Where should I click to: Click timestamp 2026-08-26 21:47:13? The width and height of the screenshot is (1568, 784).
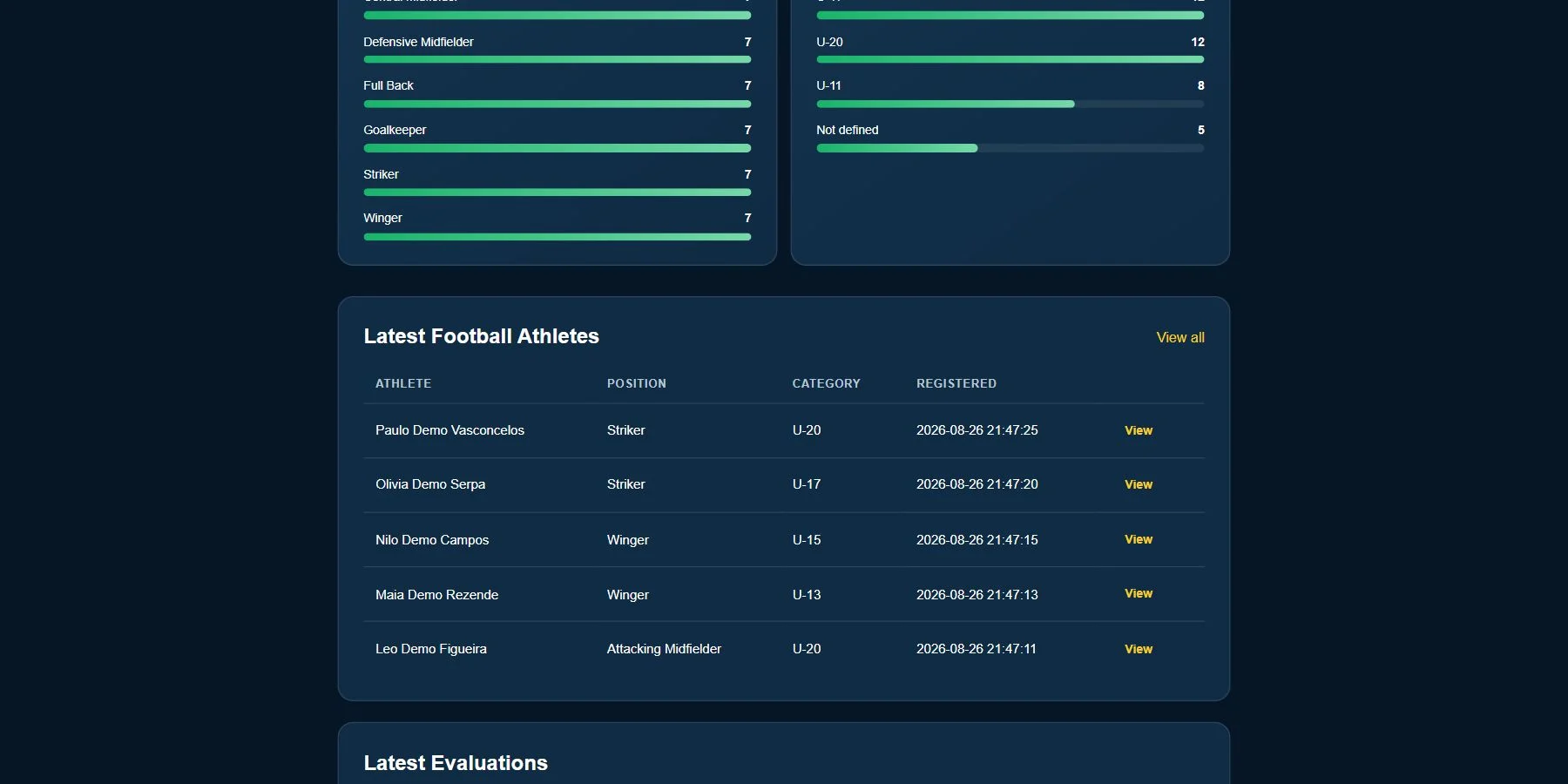(x=977, y=595)
